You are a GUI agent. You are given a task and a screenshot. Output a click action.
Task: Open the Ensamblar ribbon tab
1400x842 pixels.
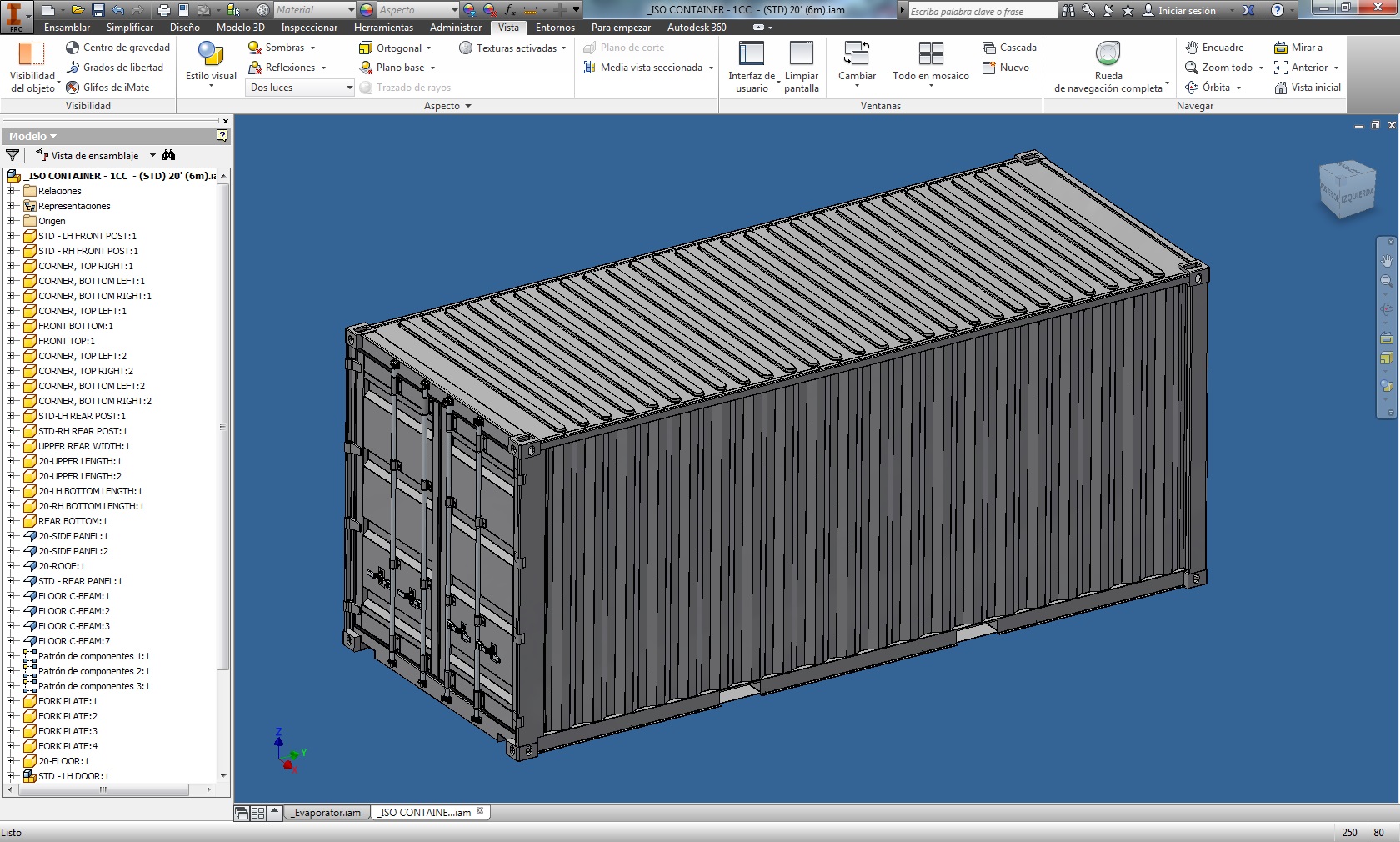pyautogui.click(x=67, y=28)
